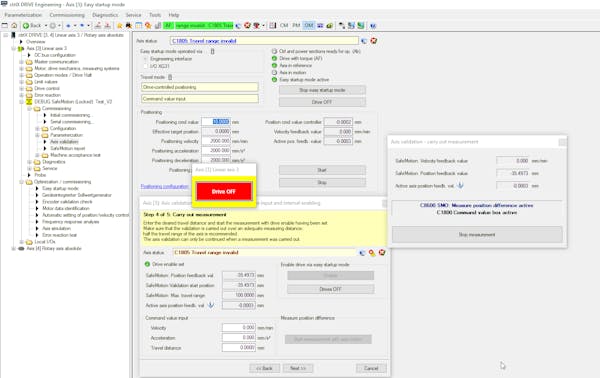The width and height of the screenshot is (600, 378).
Task: Click the Axis [4] Rotary axis absolute node icon
Action: [x=21, y=249]
